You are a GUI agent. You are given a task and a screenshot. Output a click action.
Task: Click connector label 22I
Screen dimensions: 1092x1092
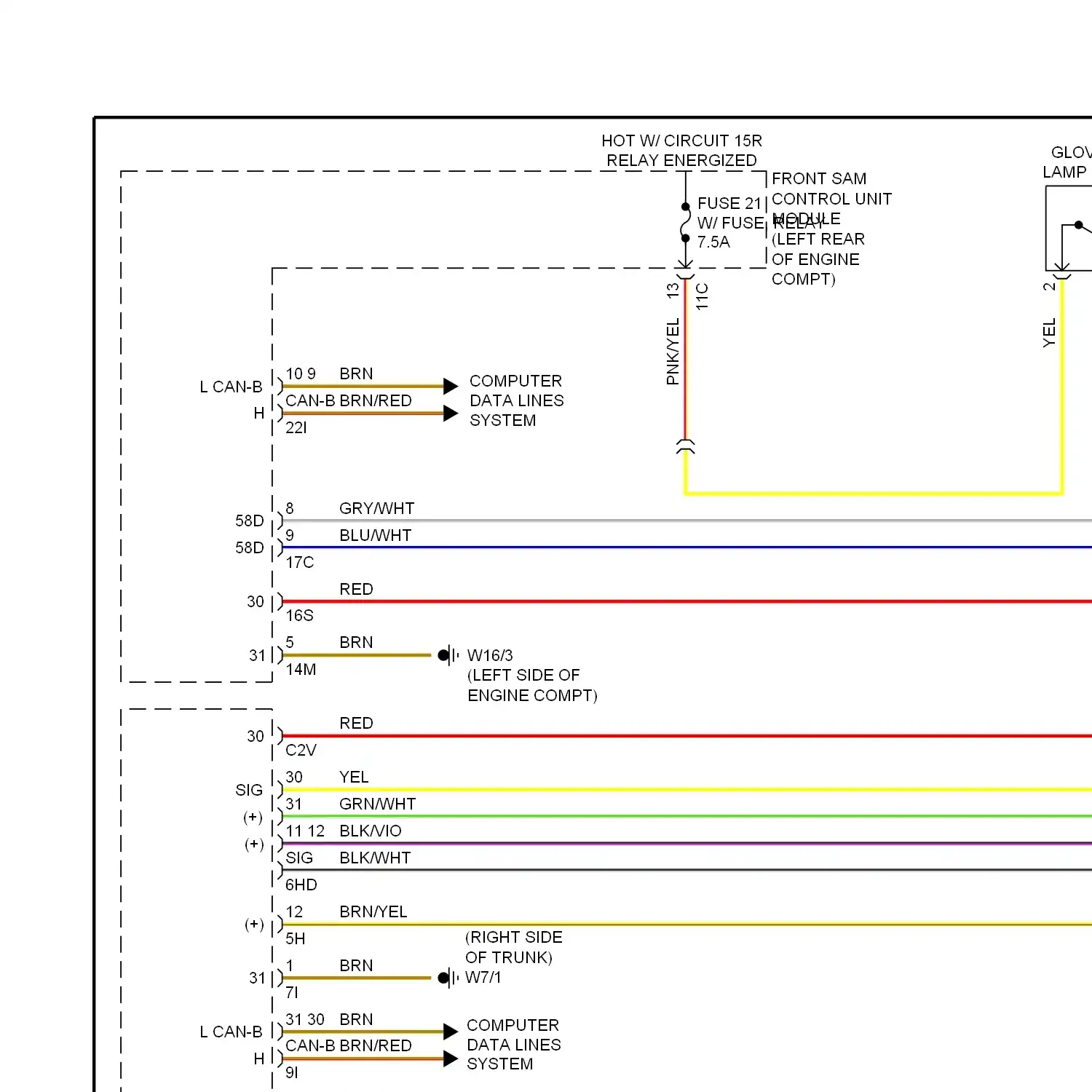pyautogui.click(x=296, y=427)
